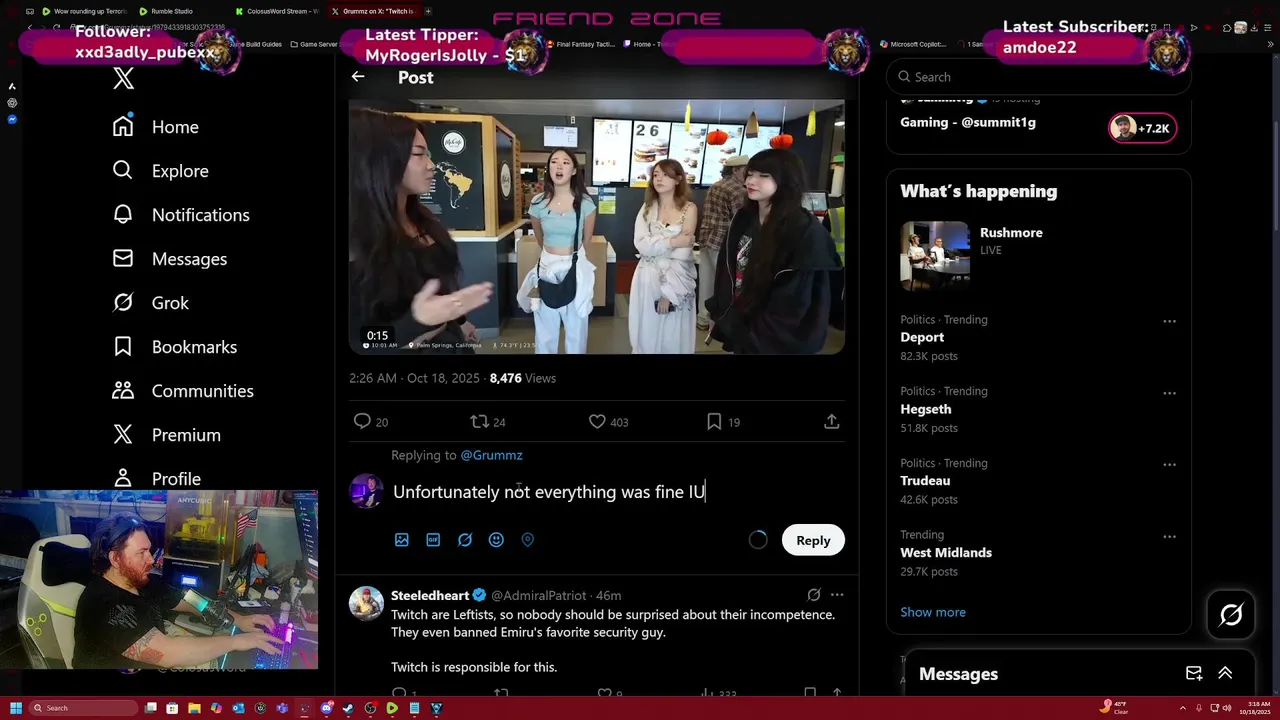This screenshot has width=1280, height=720.
Task: Open Notifications in the sidebar
Action: (x=180, y=215)
